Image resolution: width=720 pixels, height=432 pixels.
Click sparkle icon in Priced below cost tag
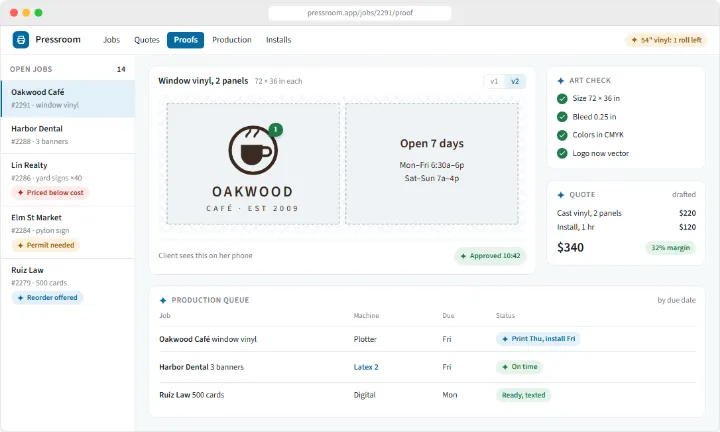(20, 193)
